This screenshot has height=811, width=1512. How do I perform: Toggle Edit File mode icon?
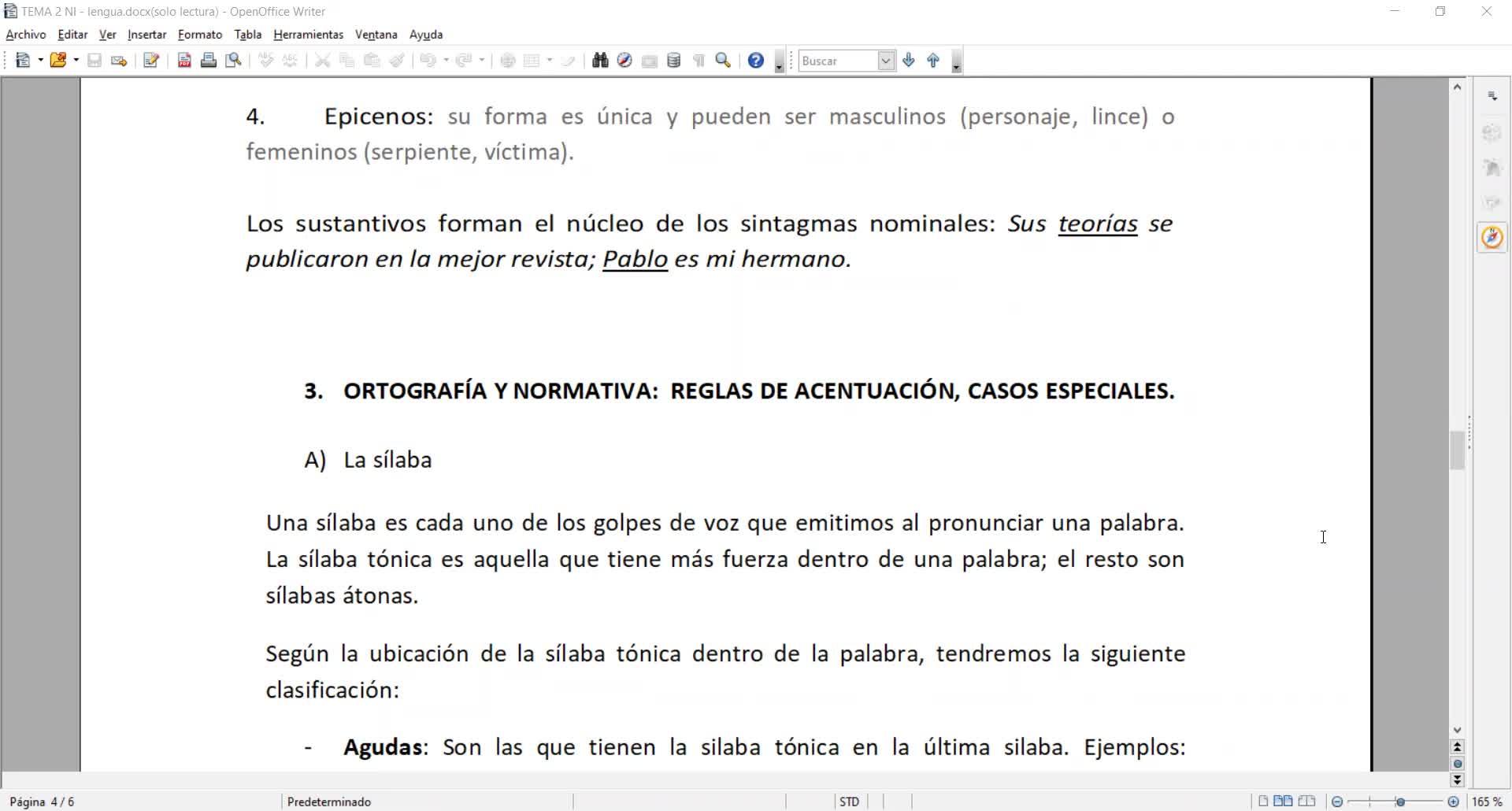pos(151,61)
